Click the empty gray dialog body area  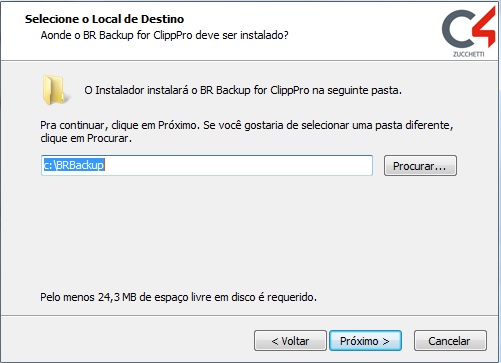tap(250, 233)
